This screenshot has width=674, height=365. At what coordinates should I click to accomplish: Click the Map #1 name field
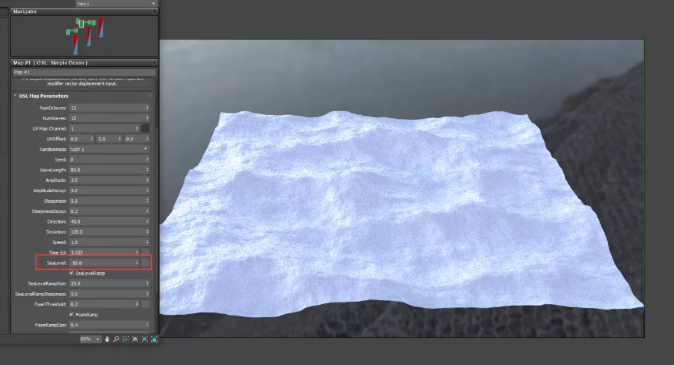(84, 72)
